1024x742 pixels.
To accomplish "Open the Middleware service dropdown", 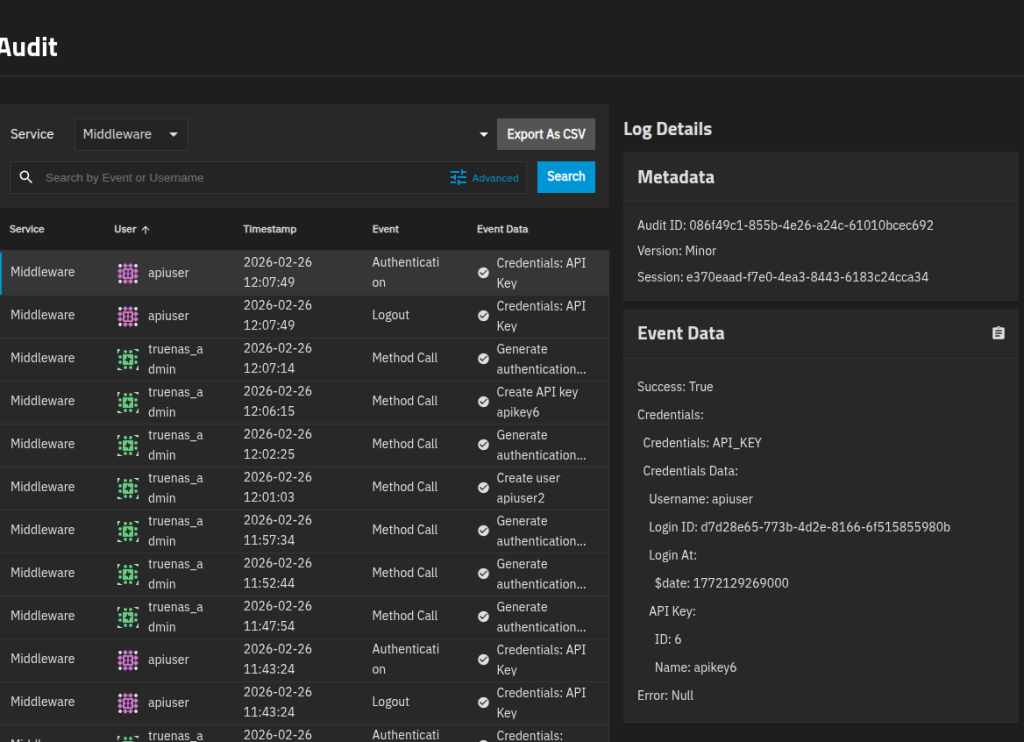I will (131, 134).
